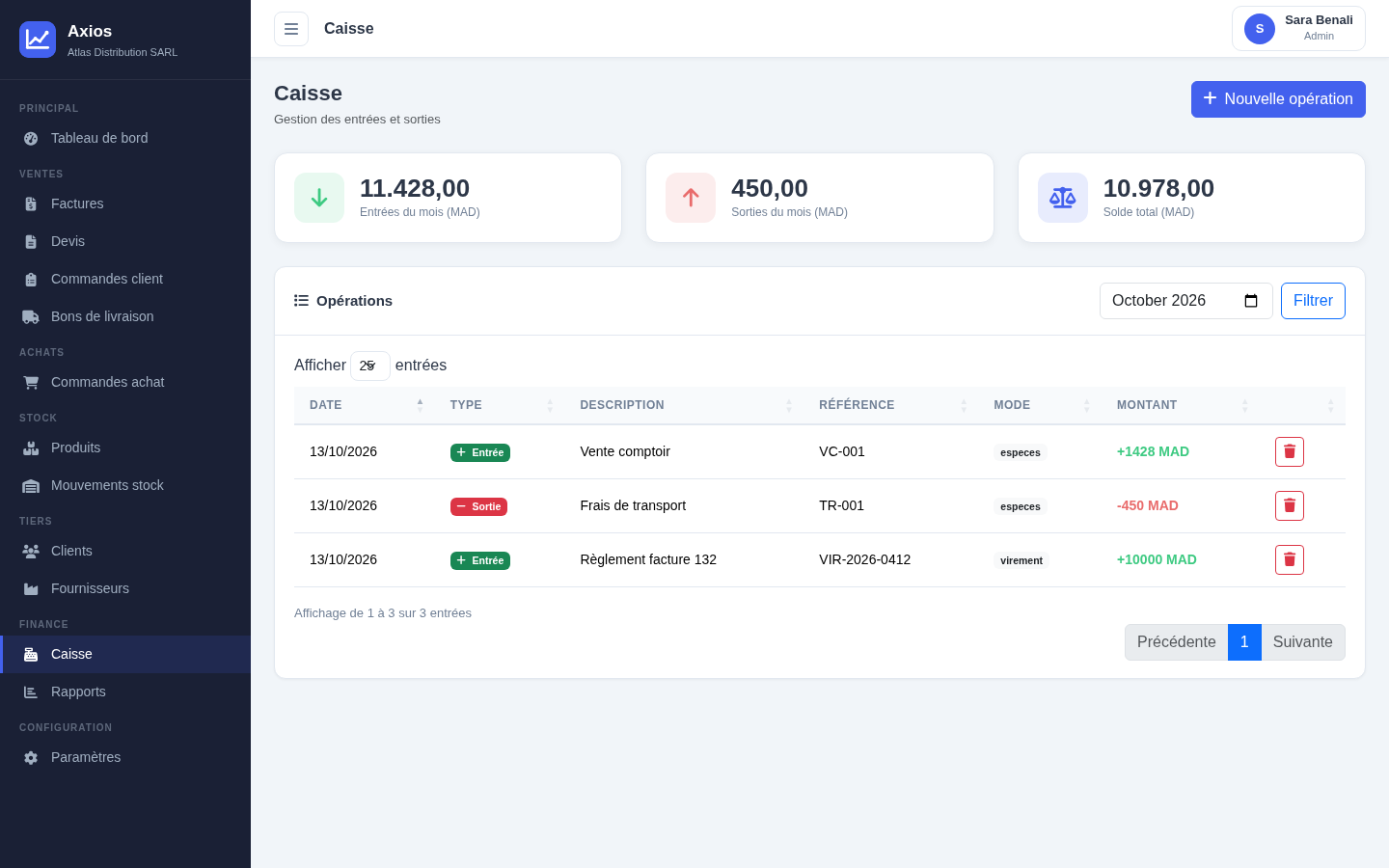Click the Paramètres gear icon
The image size is (1389, 868).
(31, 757)
